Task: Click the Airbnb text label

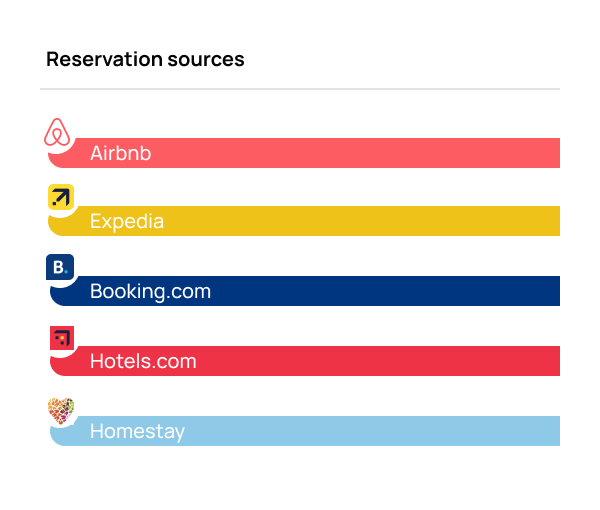Action: (x=121, y=153)
